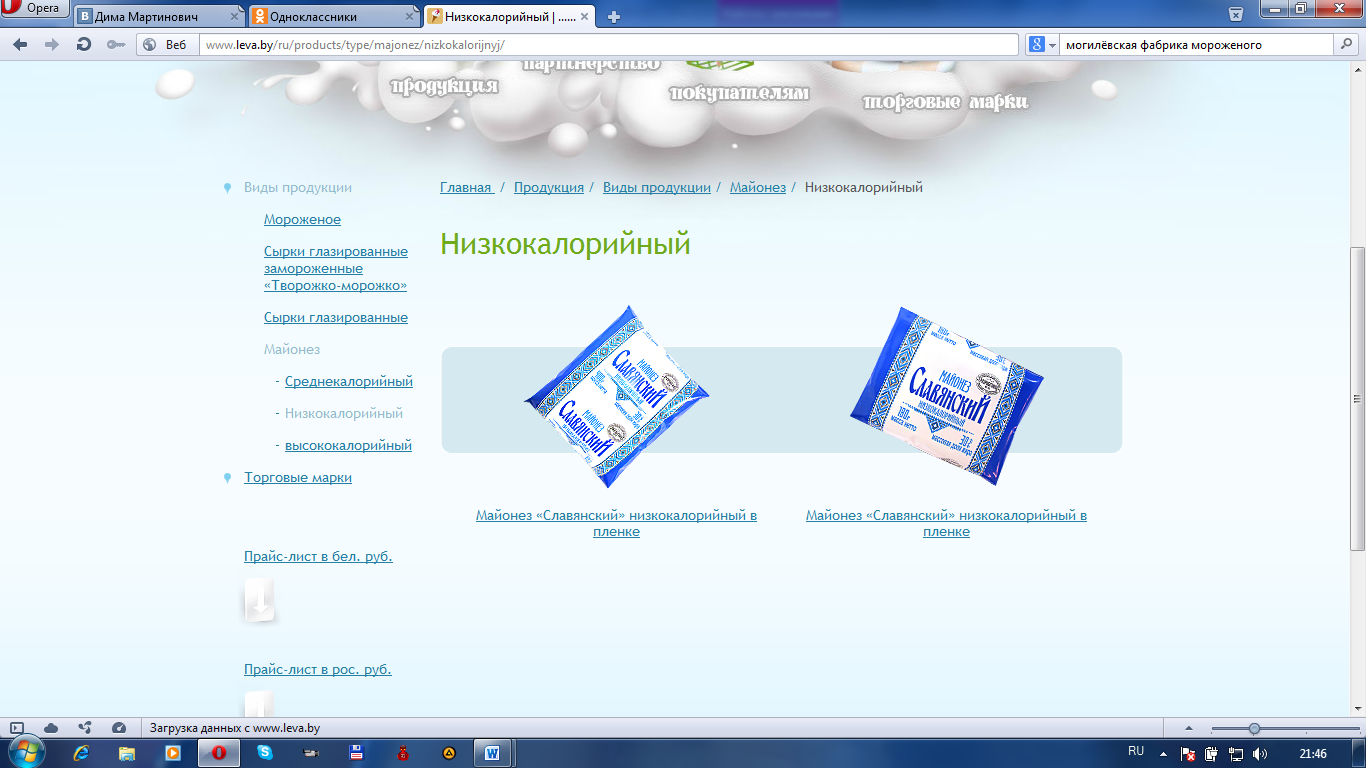Open the Opera Unite icon in status bar
Viewport: 1366px width, 768px height.
85,728
